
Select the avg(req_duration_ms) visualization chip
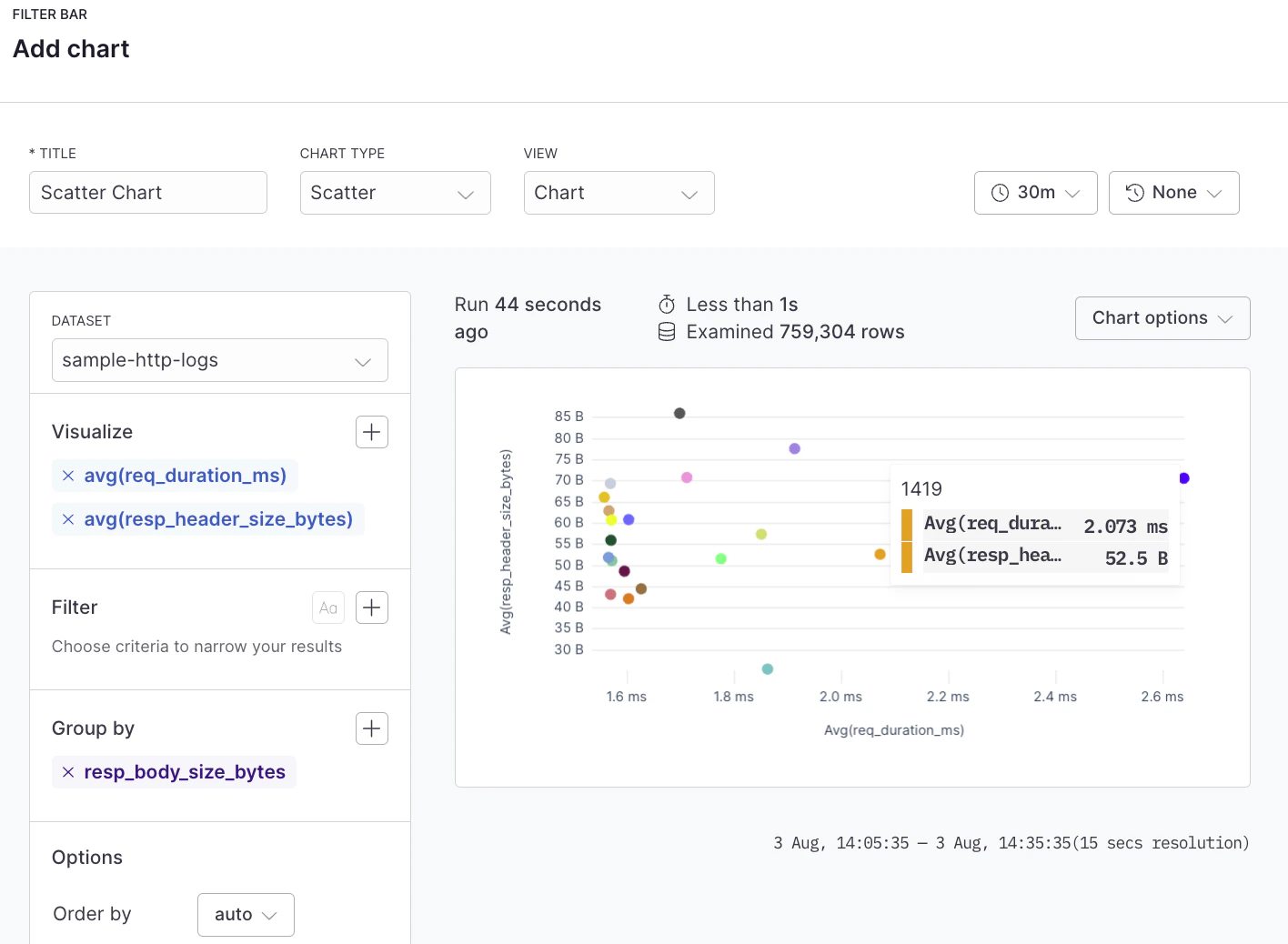point(185,475)
